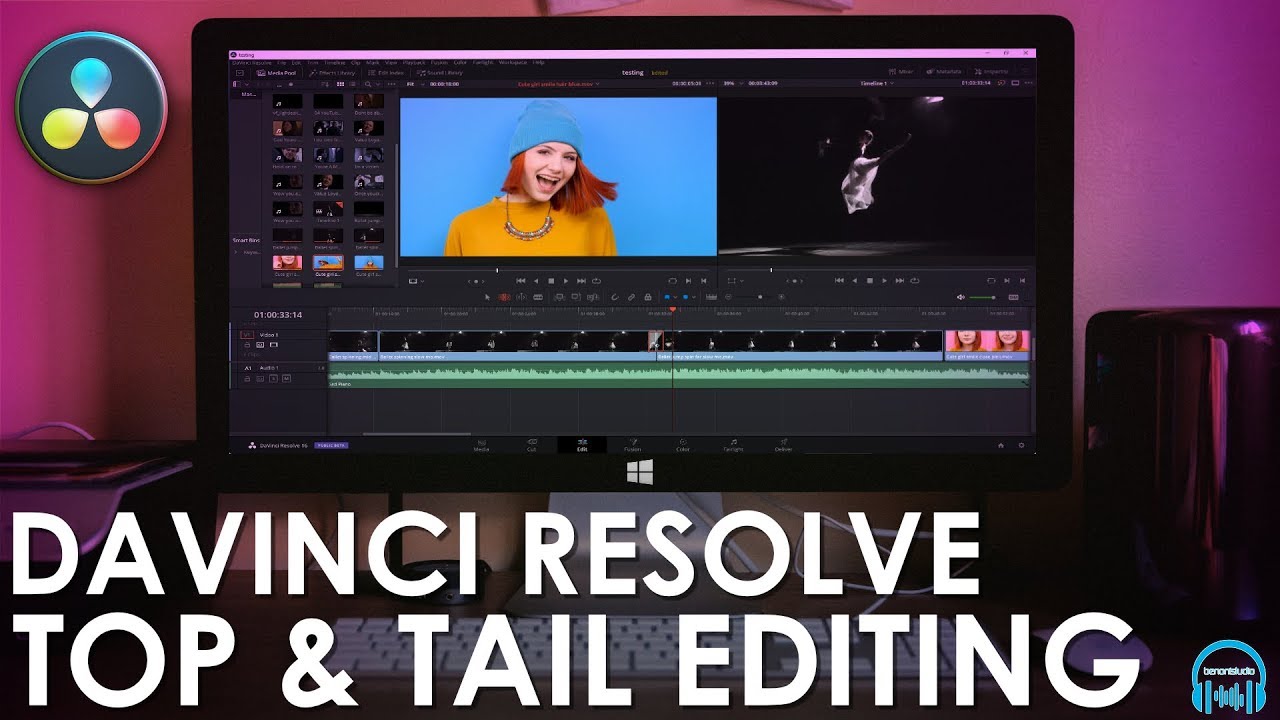Switch to the Cut page
Image resolution: width=1280 pixels, height=720 pixels.
(532, 445)
